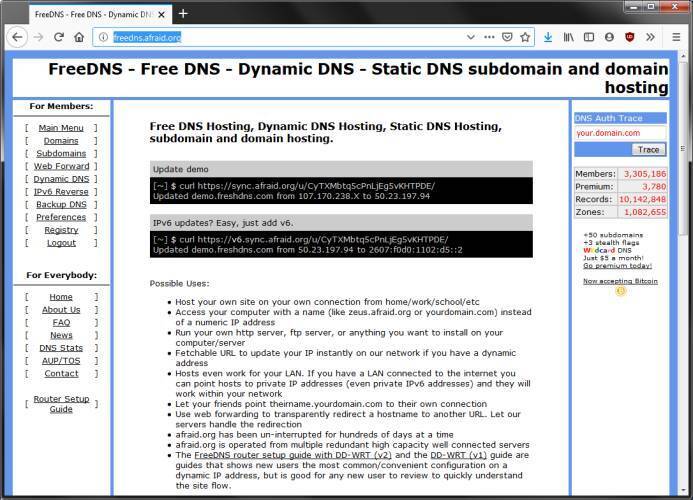Click the Logout link
Screen dimensions: 693x500
point(61,243)
